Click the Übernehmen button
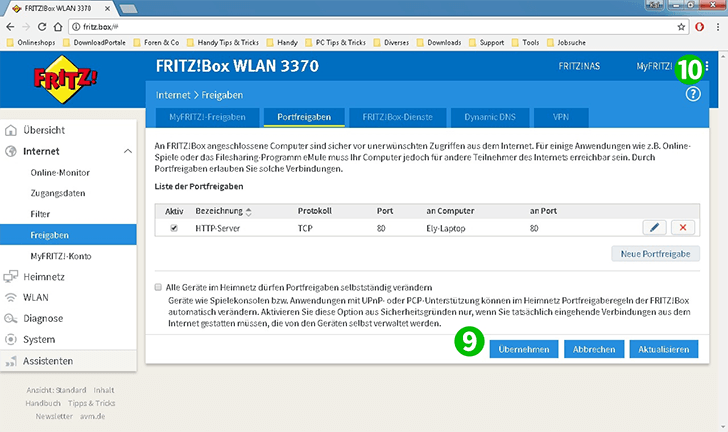Image resolution: width=728 pixels, height=432 pixels. point(524,349)
